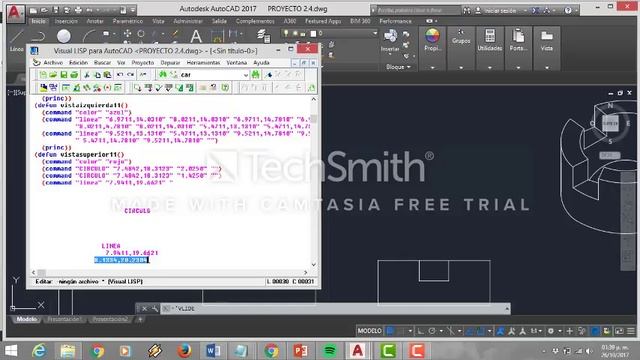Click New file icon in Visual LISP toolbar
This screenshot has height=360, width=640.
43,75
